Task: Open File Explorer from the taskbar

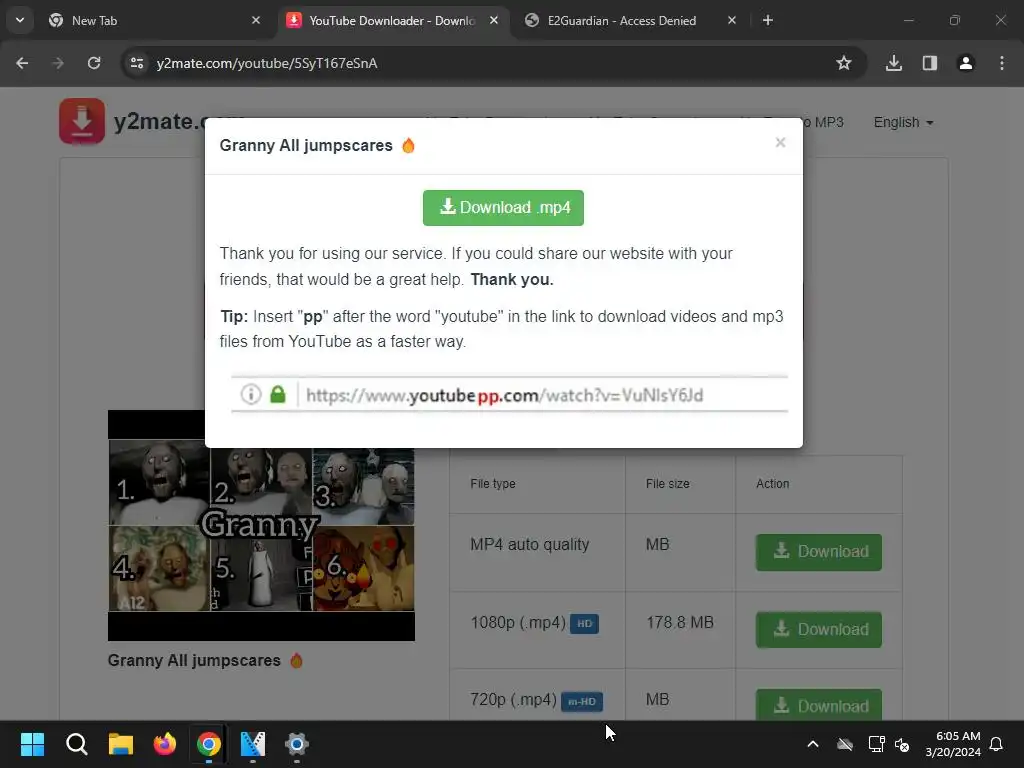Action: coord(121,744)
